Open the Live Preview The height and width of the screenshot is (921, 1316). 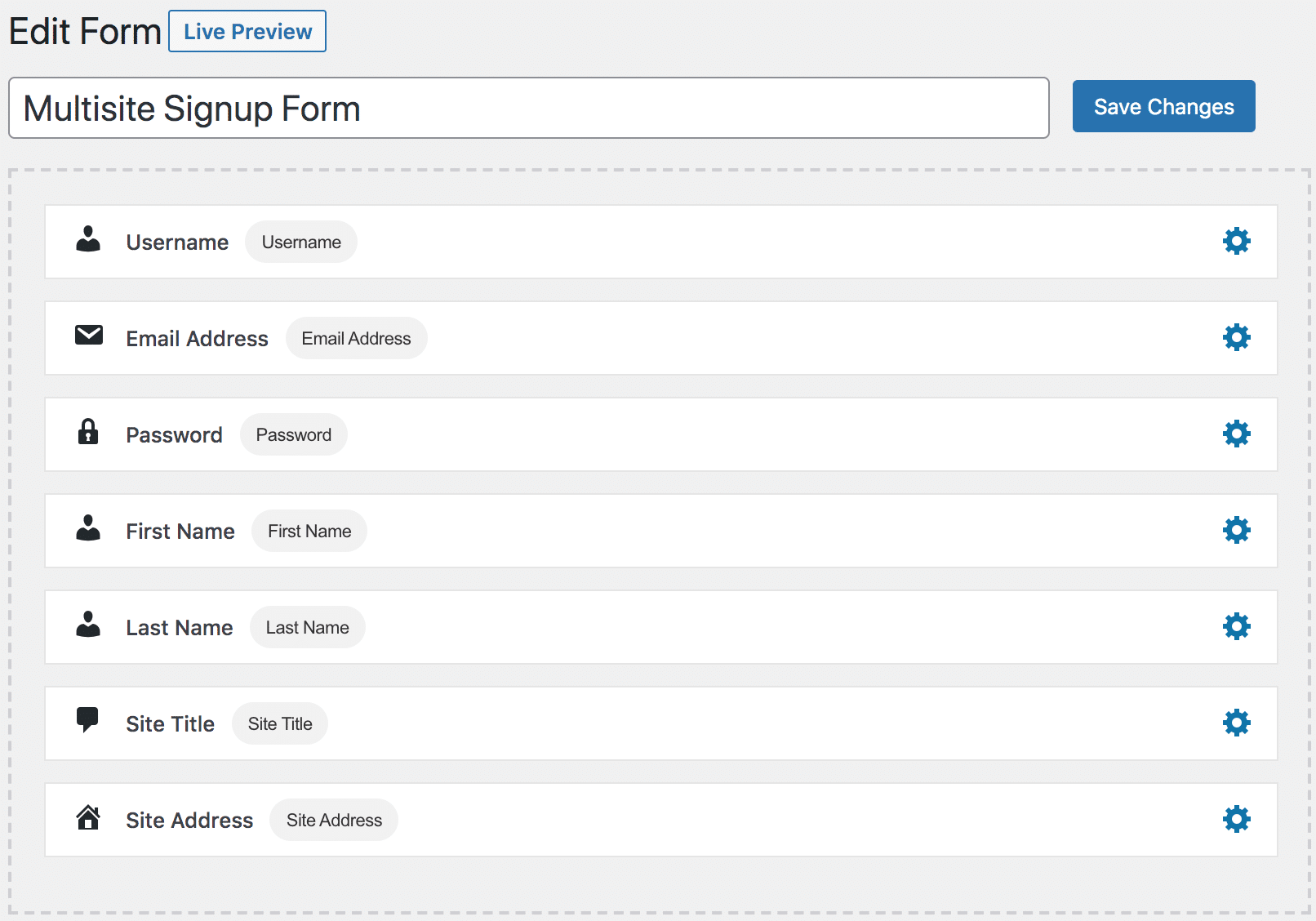point(247,31)
